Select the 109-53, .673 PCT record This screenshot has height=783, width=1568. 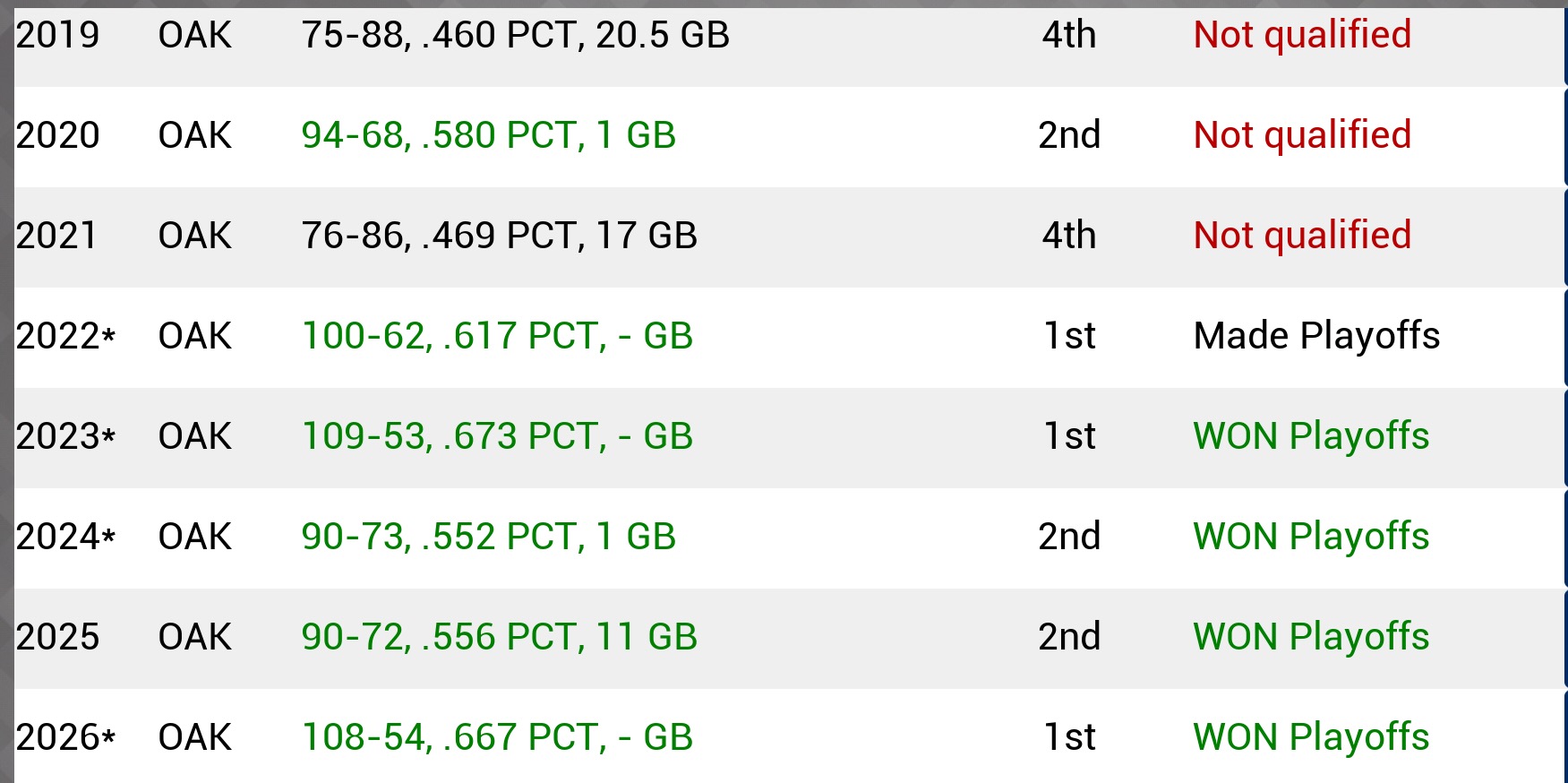pyautogui.click(x=497, y=437)
